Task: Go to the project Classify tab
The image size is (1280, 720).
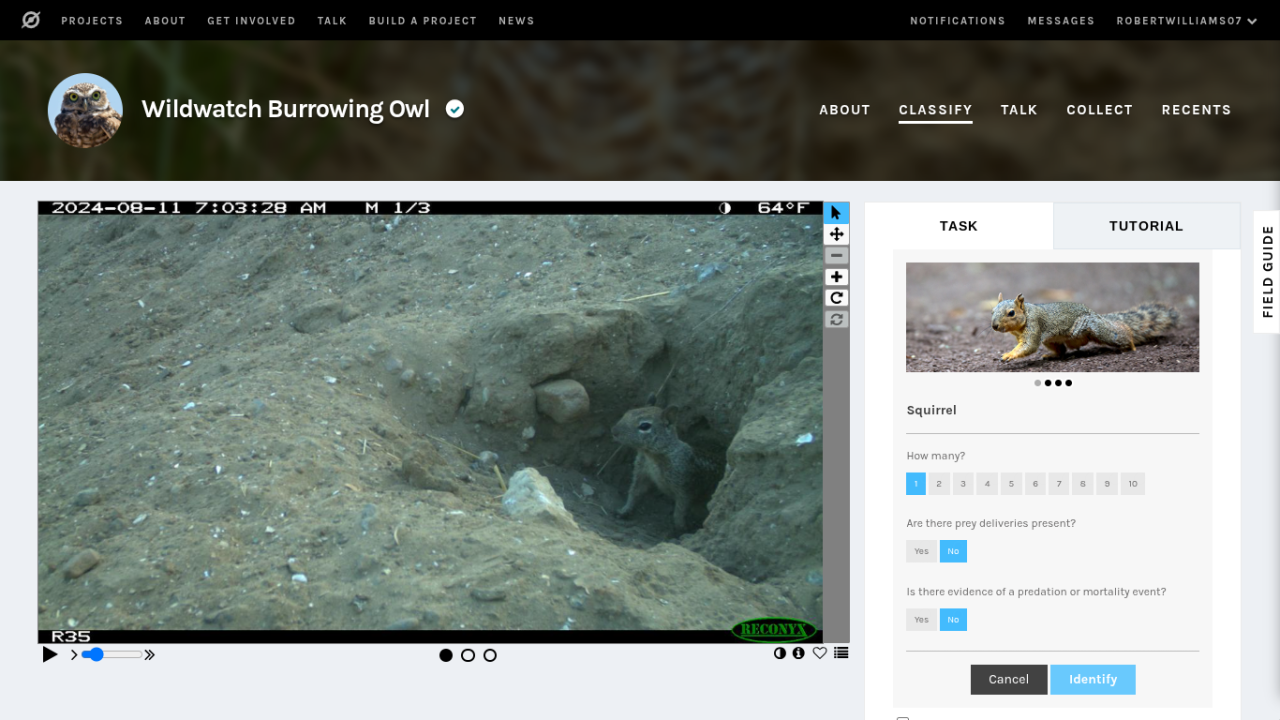Action: (x=936, y=110)
